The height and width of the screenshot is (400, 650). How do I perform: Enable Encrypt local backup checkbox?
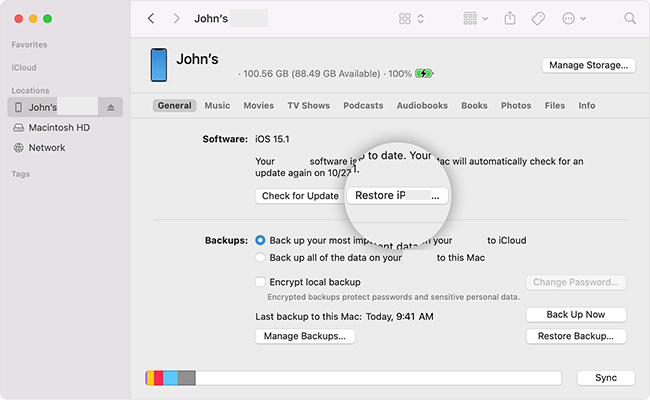click(260, 282)
